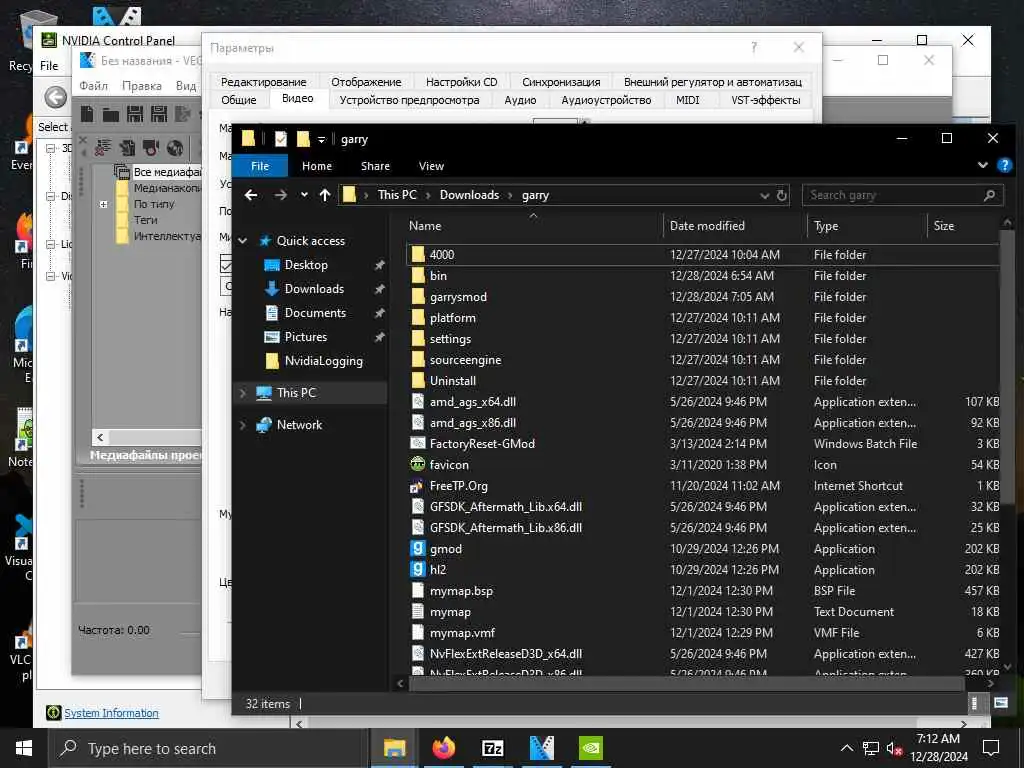1024x768 pixels.
Task: Open notification center icon
Action: point(991,748)
